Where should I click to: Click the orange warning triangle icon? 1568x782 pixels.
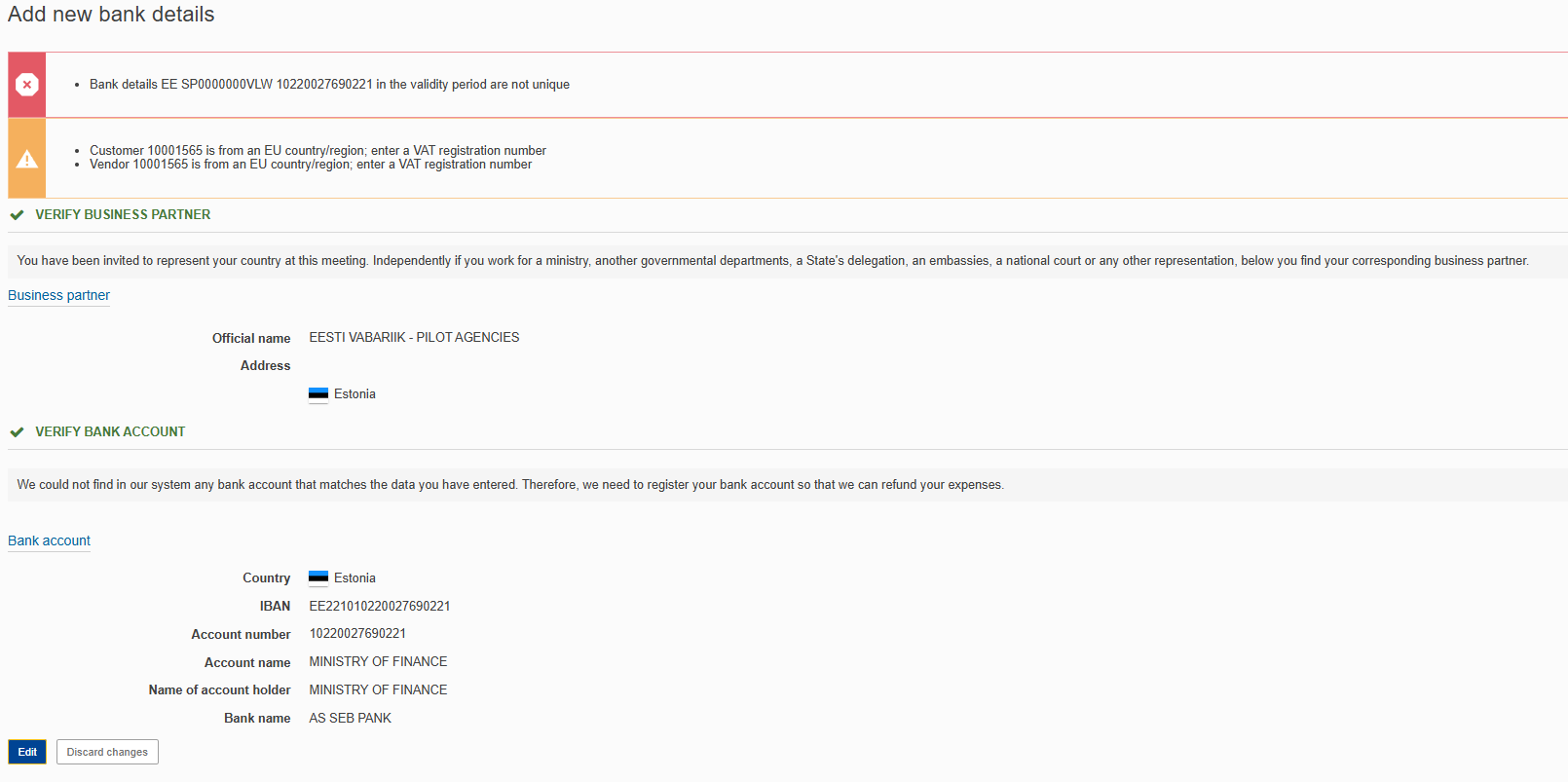27,159
